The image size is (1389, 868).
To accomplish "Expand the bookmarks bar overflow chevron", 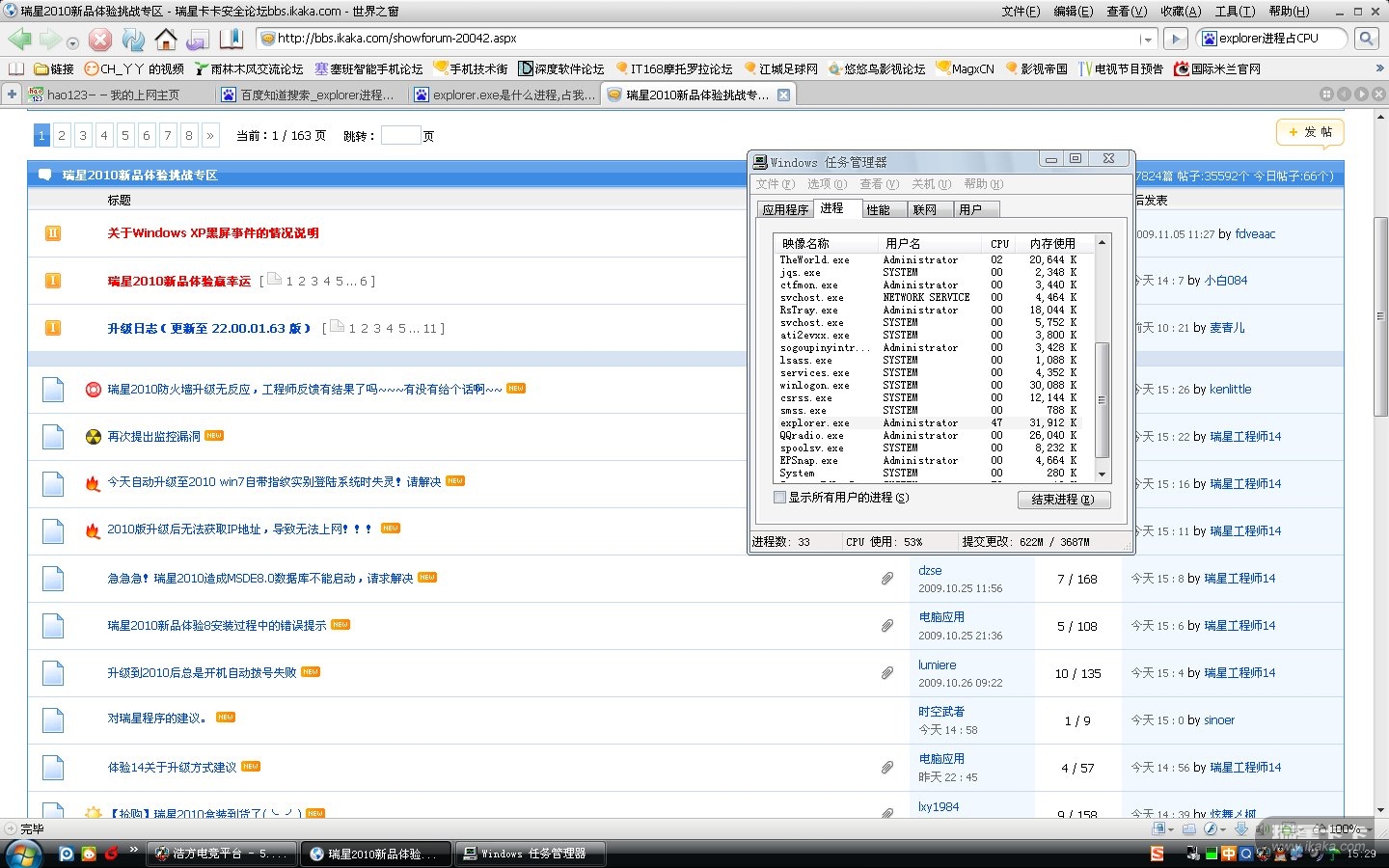I will click(x=1379, y=68).
